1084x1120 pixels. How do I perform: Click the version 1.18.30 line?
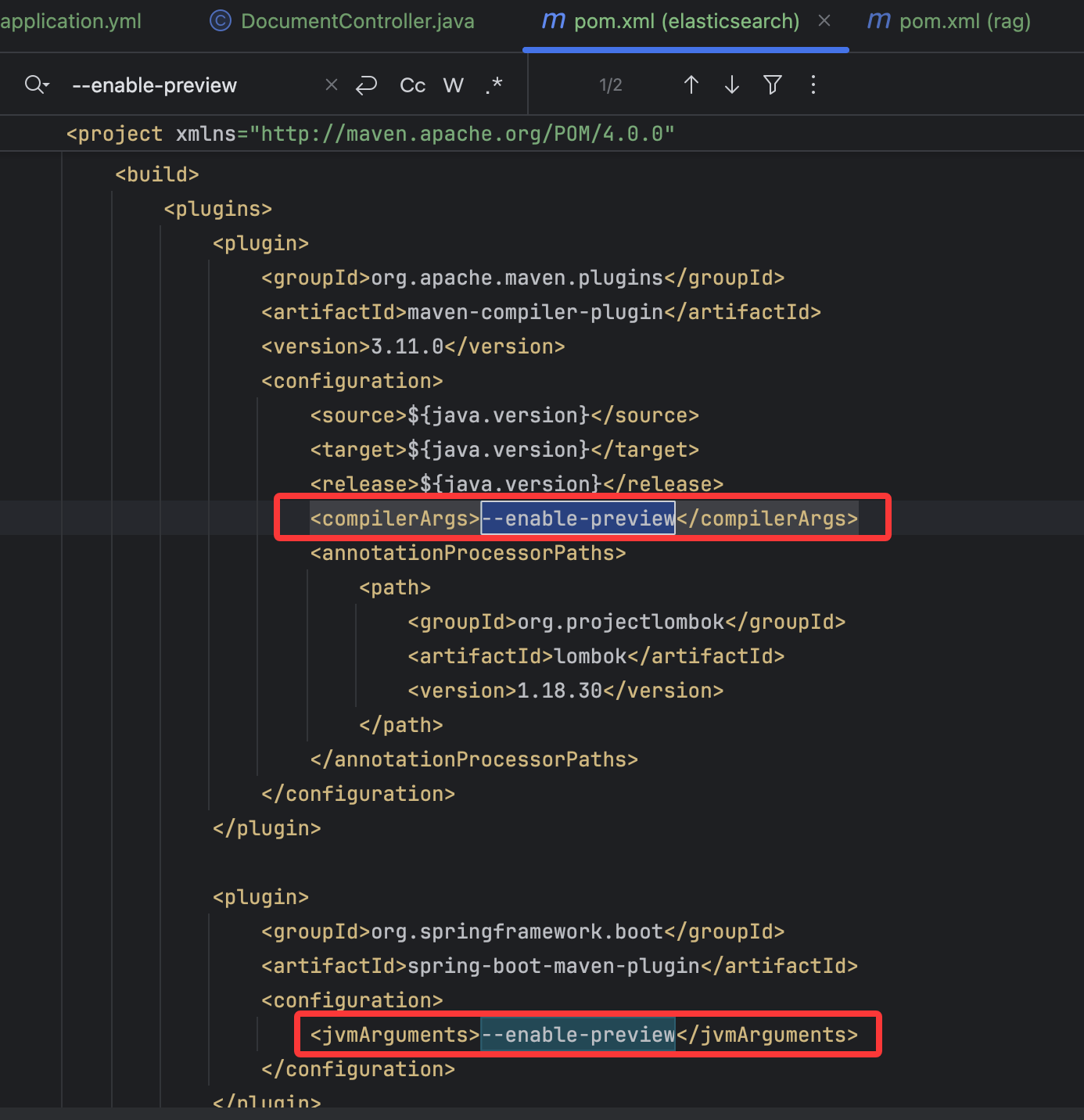pos(565,691)
